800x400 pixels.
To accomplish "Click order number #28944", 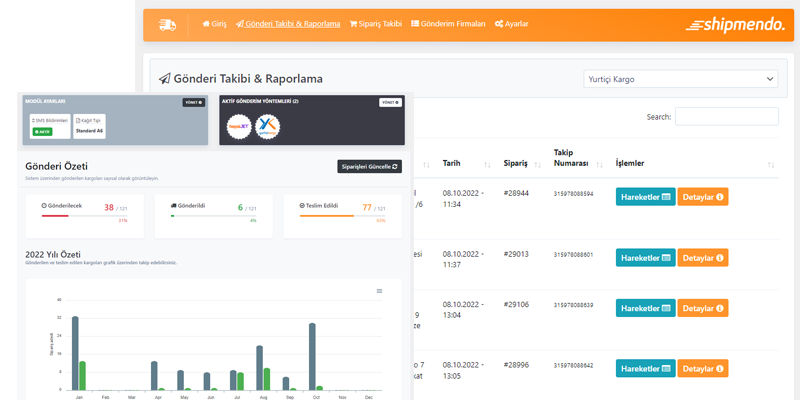I will click(516, 193).
